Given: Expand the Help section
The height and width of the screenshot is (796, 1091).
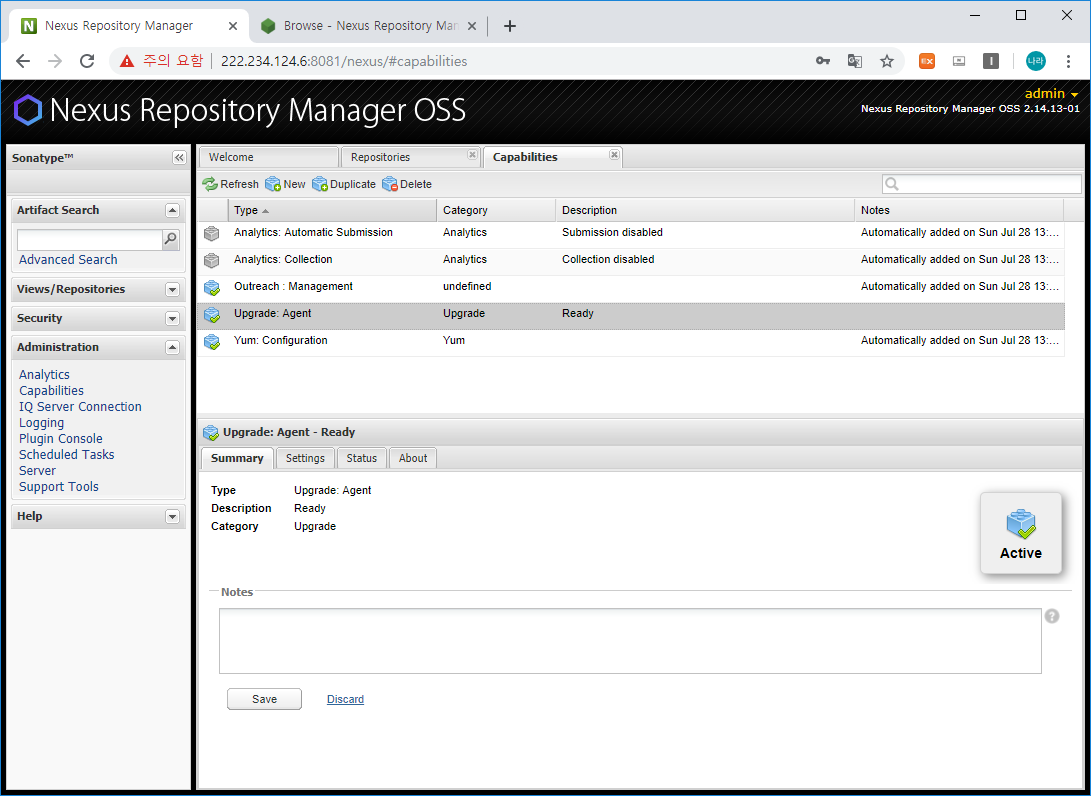Looking at the screenshot, I should pos(172,516).
